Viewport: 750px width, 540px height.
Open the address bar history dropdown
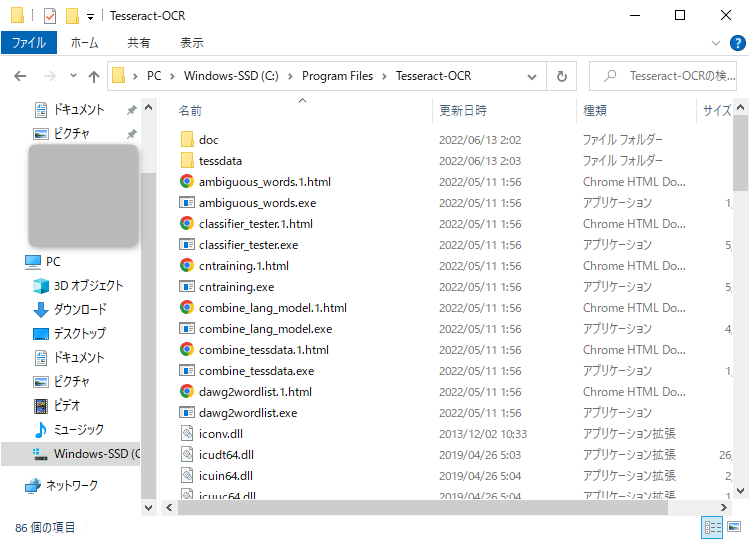(x=531, y=77)
